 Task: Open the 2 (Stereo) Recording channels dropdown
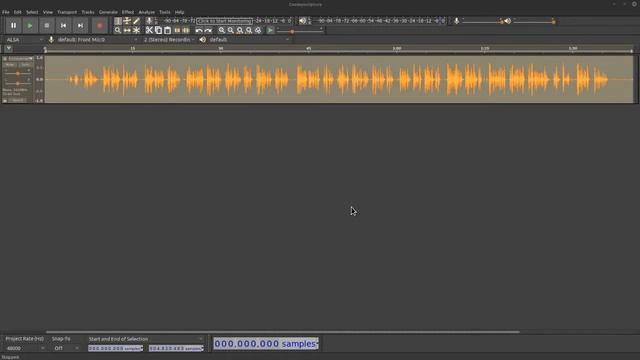tap(169, 40)
